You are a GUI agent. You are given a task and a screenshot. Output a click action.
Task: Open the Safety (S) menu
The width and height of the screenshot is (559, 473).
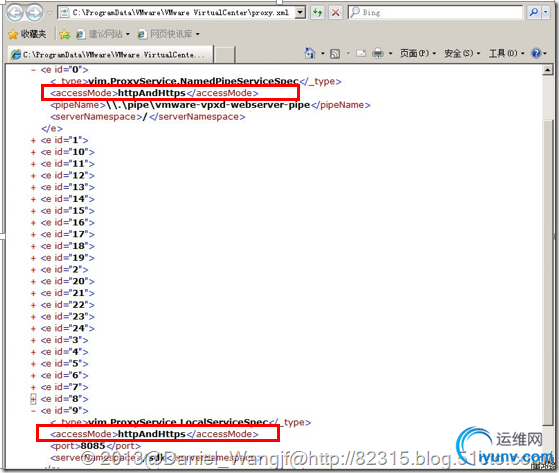(462, 53)
